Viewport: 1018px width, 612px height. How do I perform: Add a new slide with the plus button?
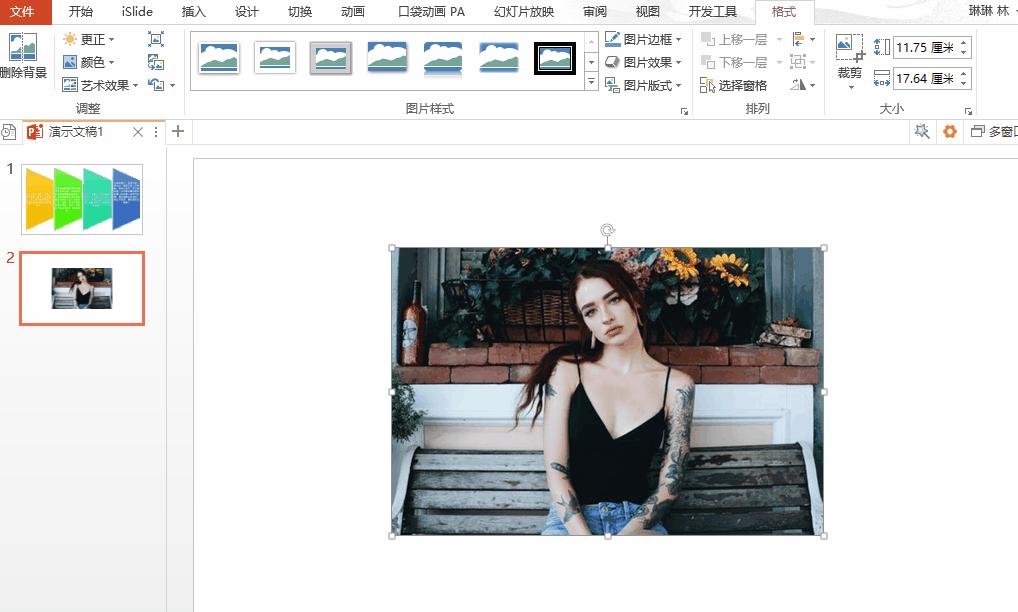pos(177,131)
